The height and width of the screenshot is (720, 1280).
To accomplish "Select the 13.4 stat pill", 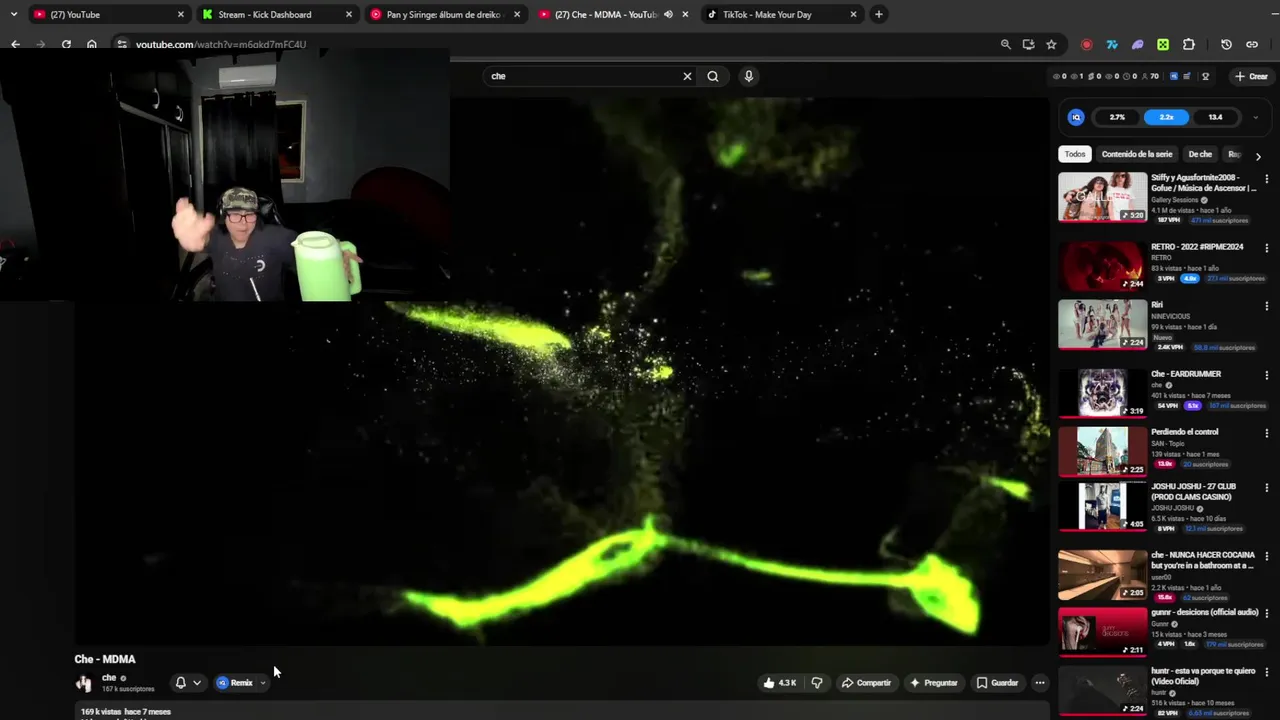I will (1215, 117).
